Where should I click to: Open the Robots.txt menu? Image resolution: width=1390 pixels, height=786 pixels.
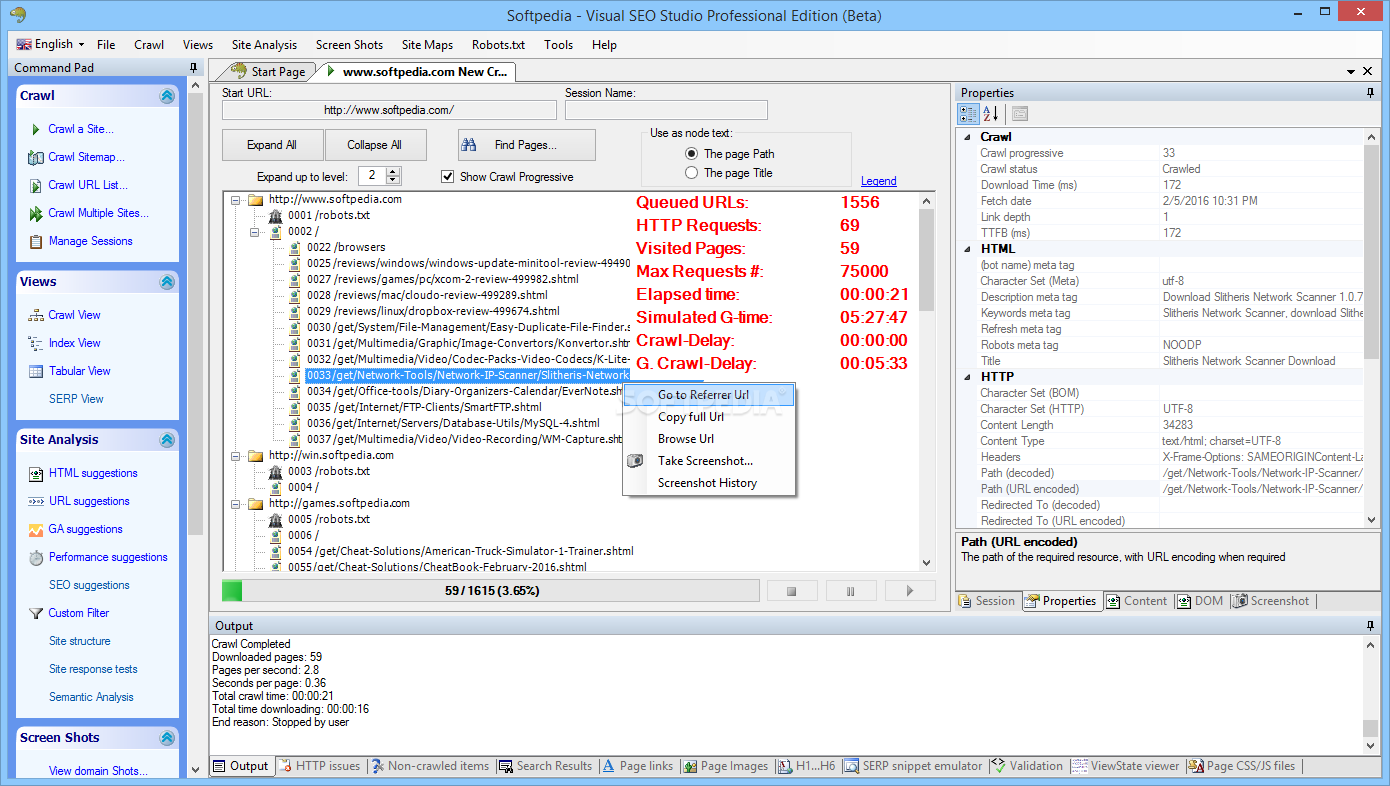click(498, 45)
